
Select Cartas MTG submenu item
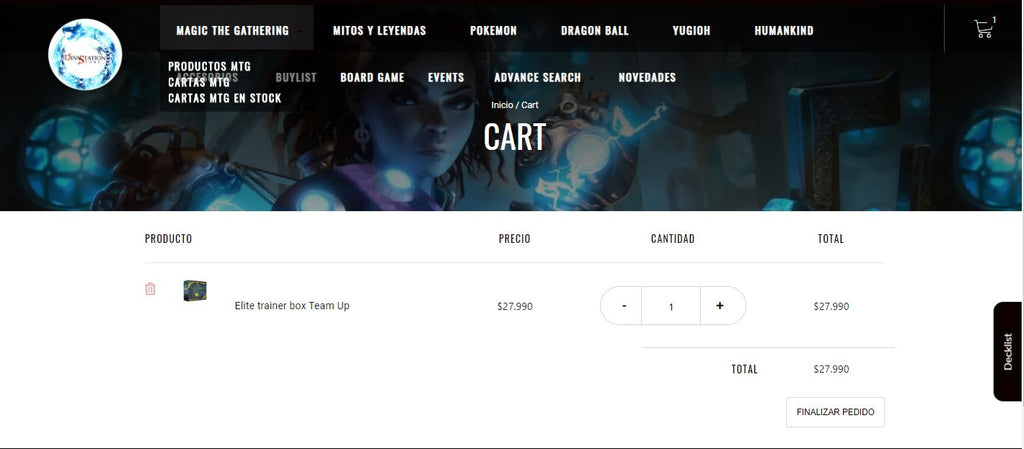199,82
